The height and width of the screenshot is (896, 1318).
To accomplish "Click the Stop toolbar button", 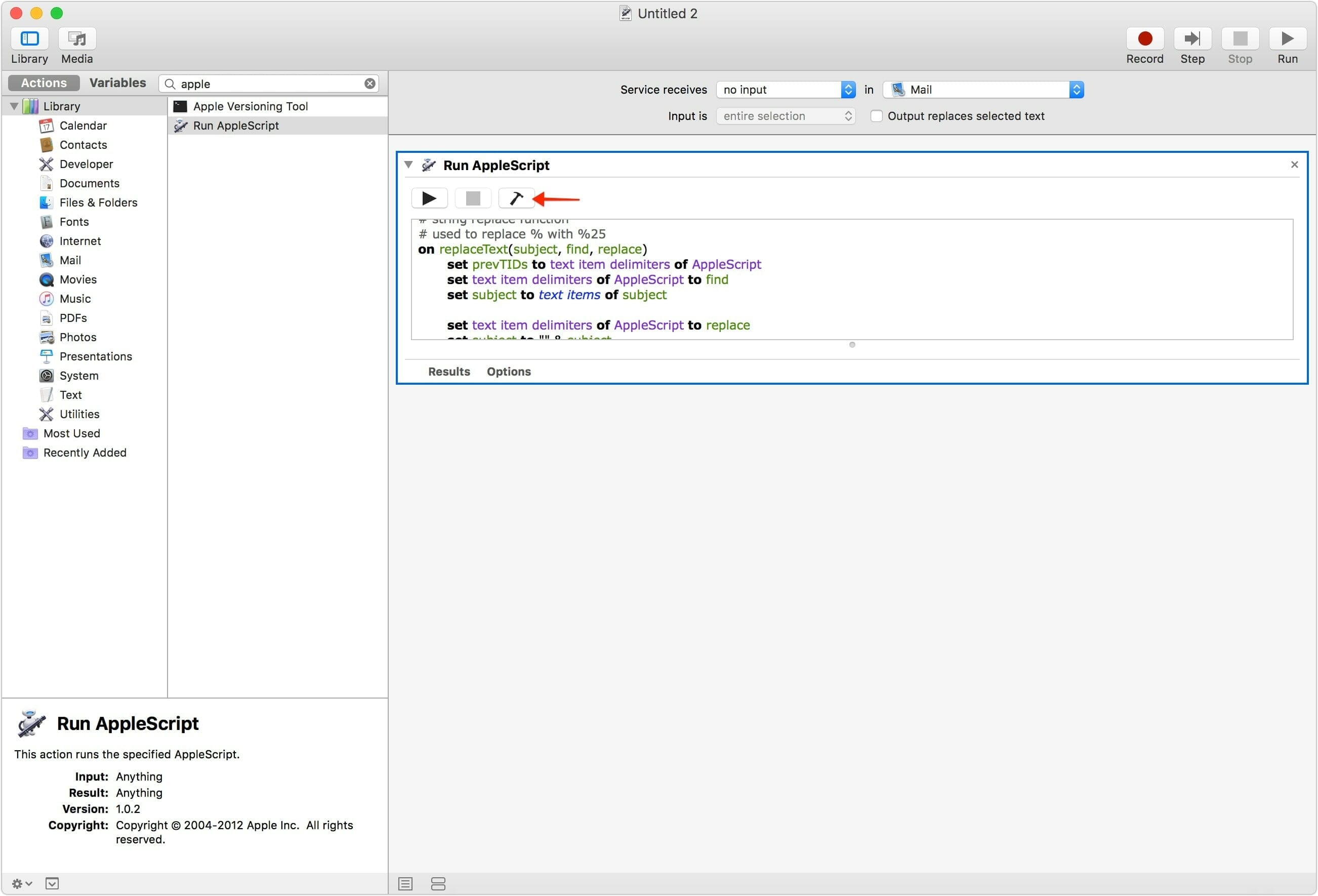I will click(x=1240, y=38).
